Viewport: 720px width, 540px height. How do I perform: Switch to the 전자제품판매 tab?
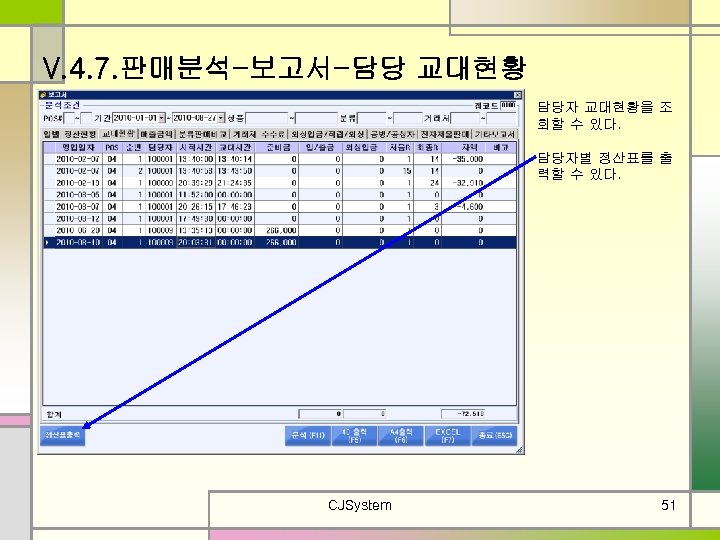tap(445, 134)
